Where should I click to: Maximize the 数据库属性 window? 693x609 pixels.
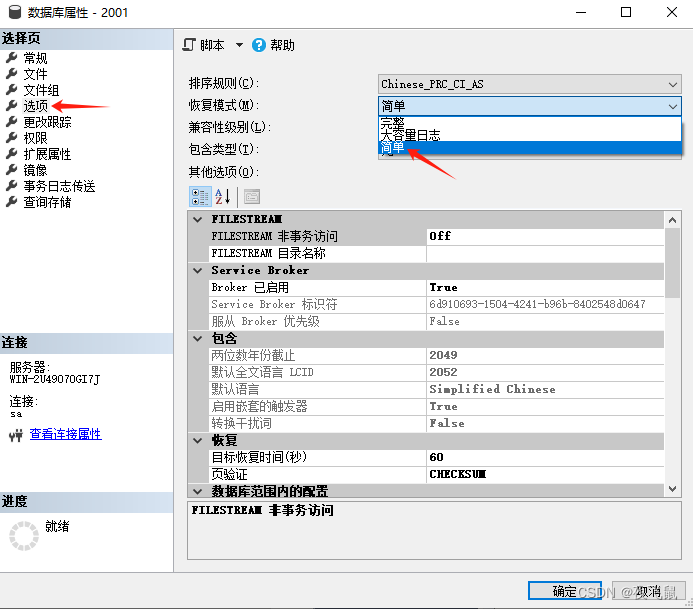(626, 12)
